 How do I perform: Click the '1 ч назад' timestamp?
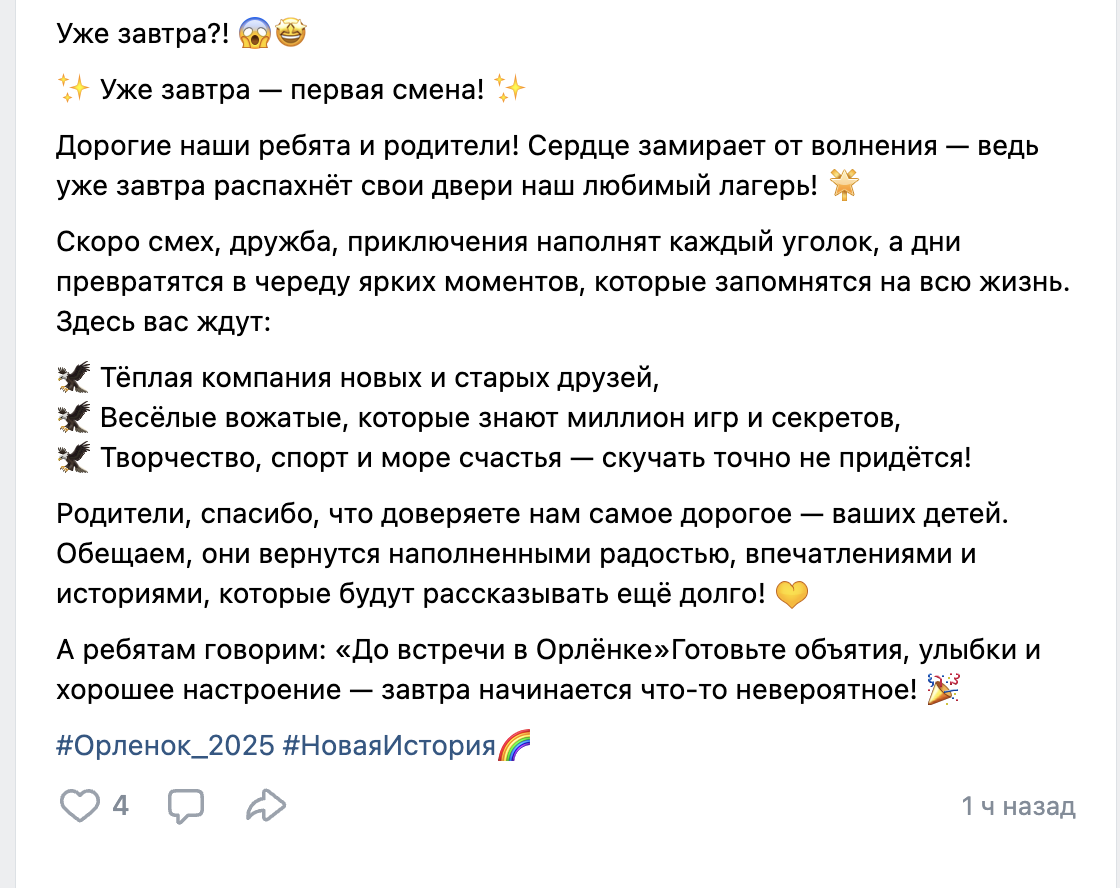tap(1018, 806)
